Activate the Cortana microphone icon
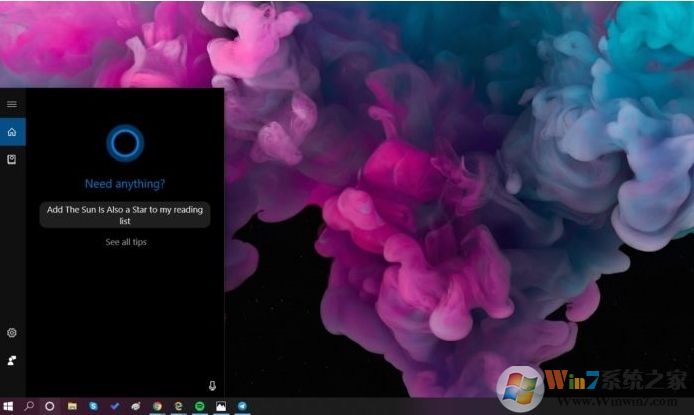The height and width of the screenshot is (415, 694). 212,386
